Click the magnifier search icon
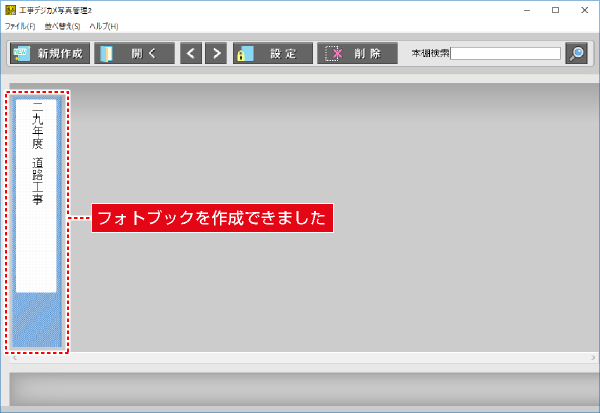This screenshot has width=600, height=413. 576,53
